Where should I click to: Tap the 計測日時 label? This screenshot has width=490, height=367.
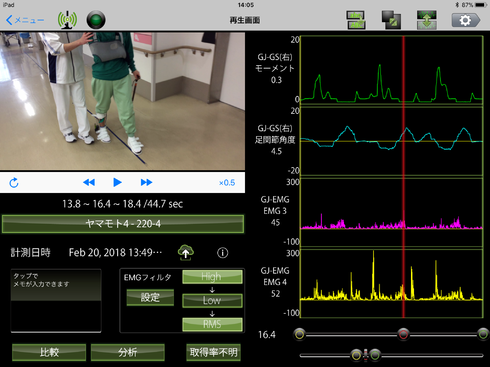pyautogui.click(x=31, y=253)
